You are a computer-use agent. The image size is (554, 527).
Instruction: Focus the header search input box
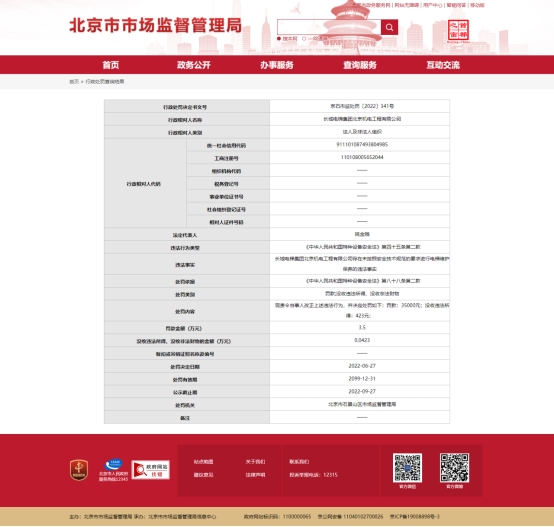329,27
